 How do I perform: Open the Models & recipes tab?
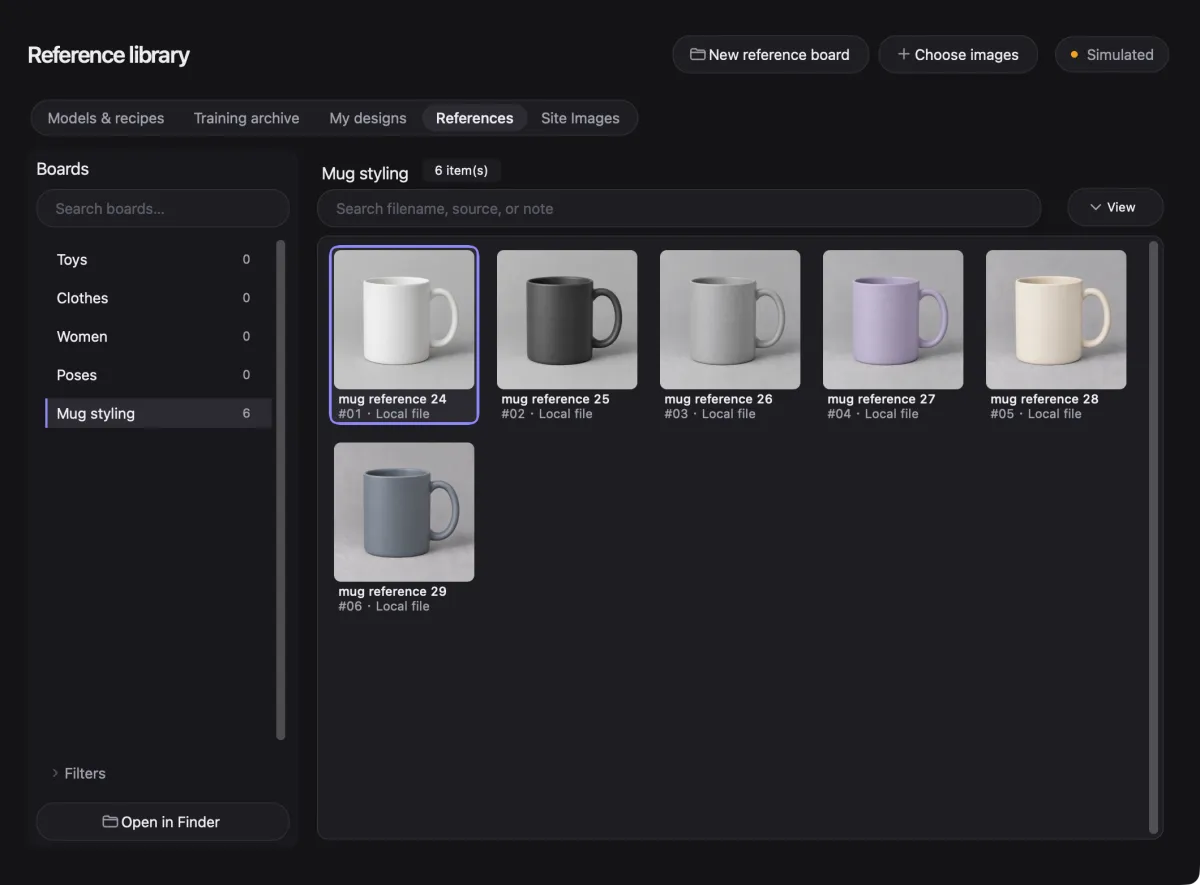coord(106,118)
